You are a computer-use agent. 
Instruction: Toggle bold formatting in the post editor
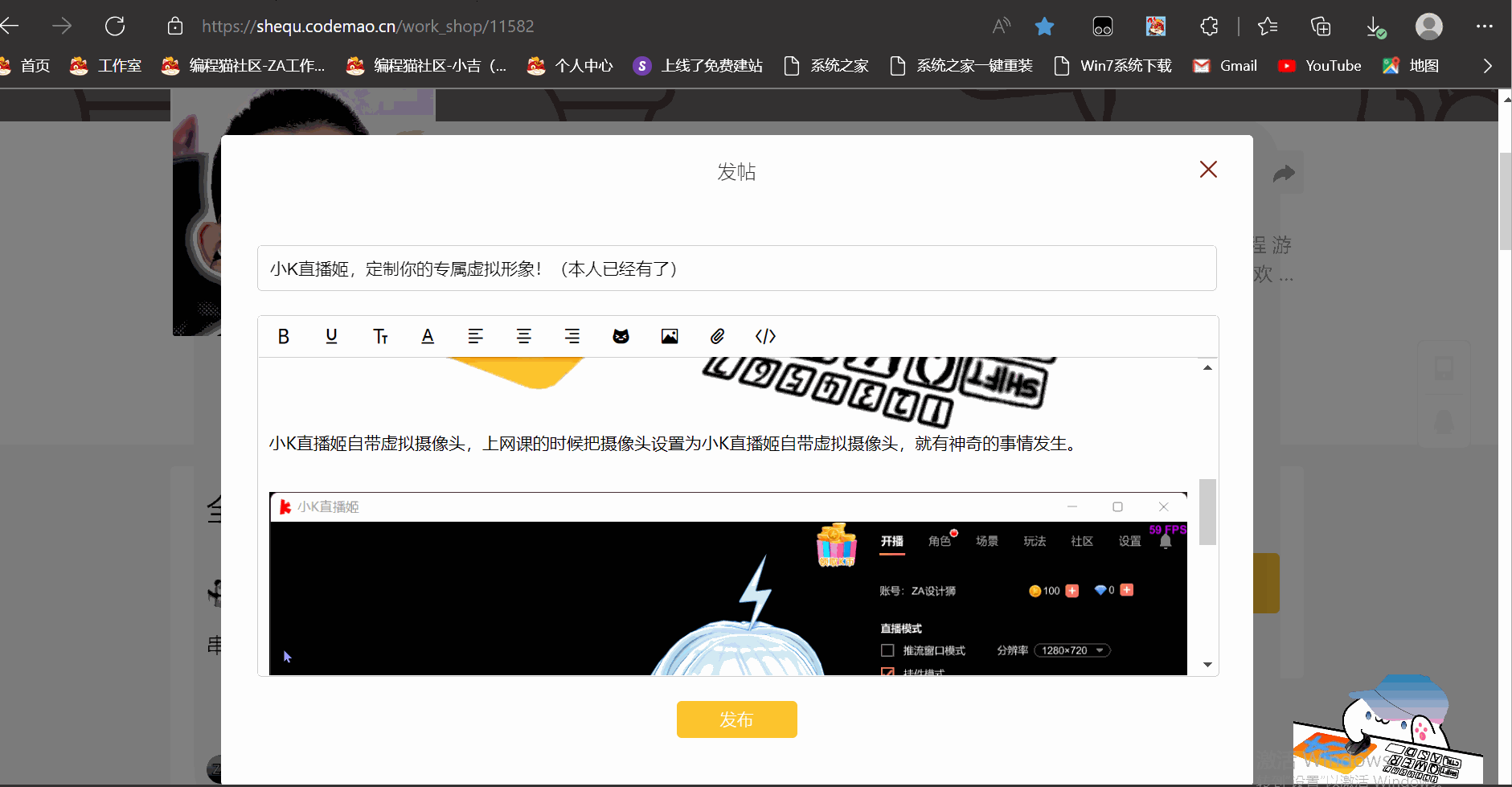[x=283, y=336]
